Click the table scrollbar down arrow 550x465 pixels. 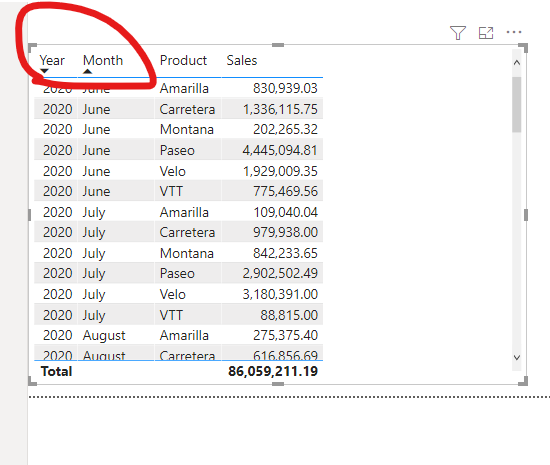[516, 357]
